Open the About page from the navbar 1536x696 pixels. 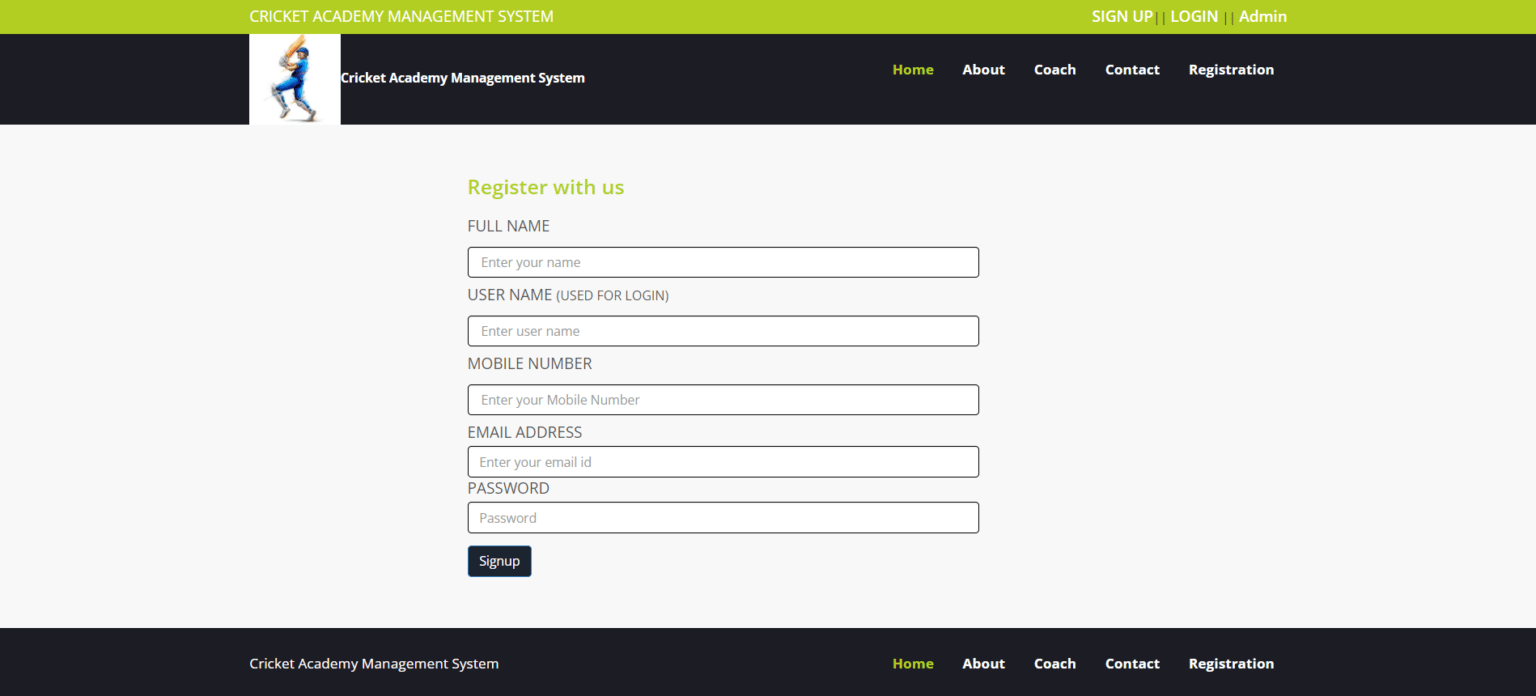point(983,69)
